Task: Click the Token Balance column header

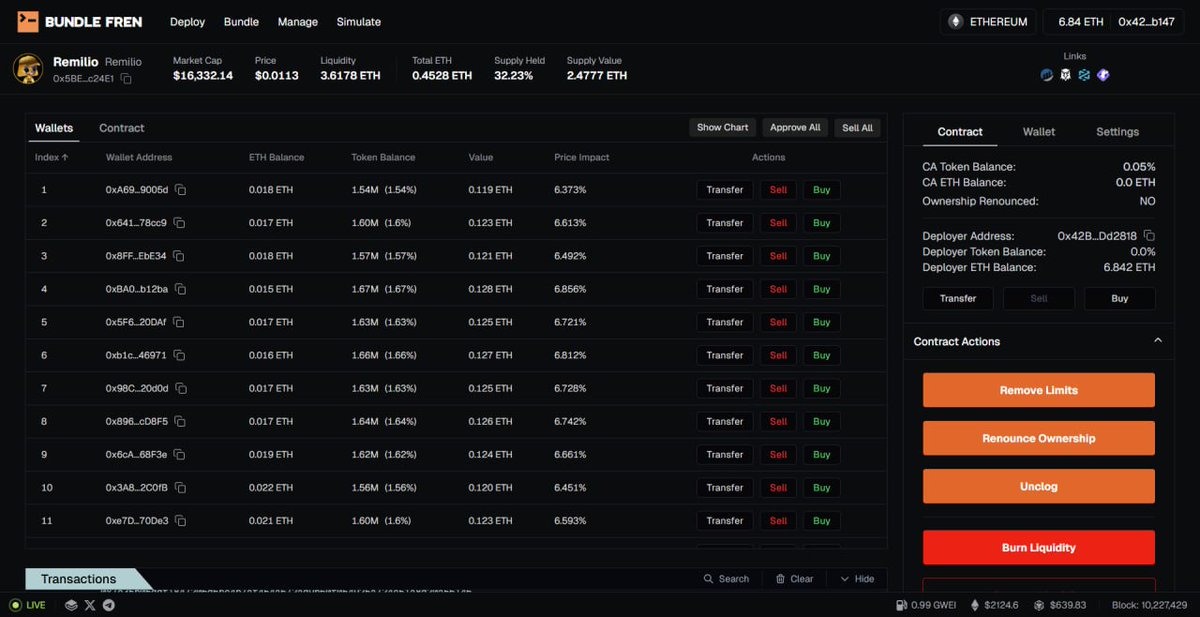Action: (x=383, y=157)
